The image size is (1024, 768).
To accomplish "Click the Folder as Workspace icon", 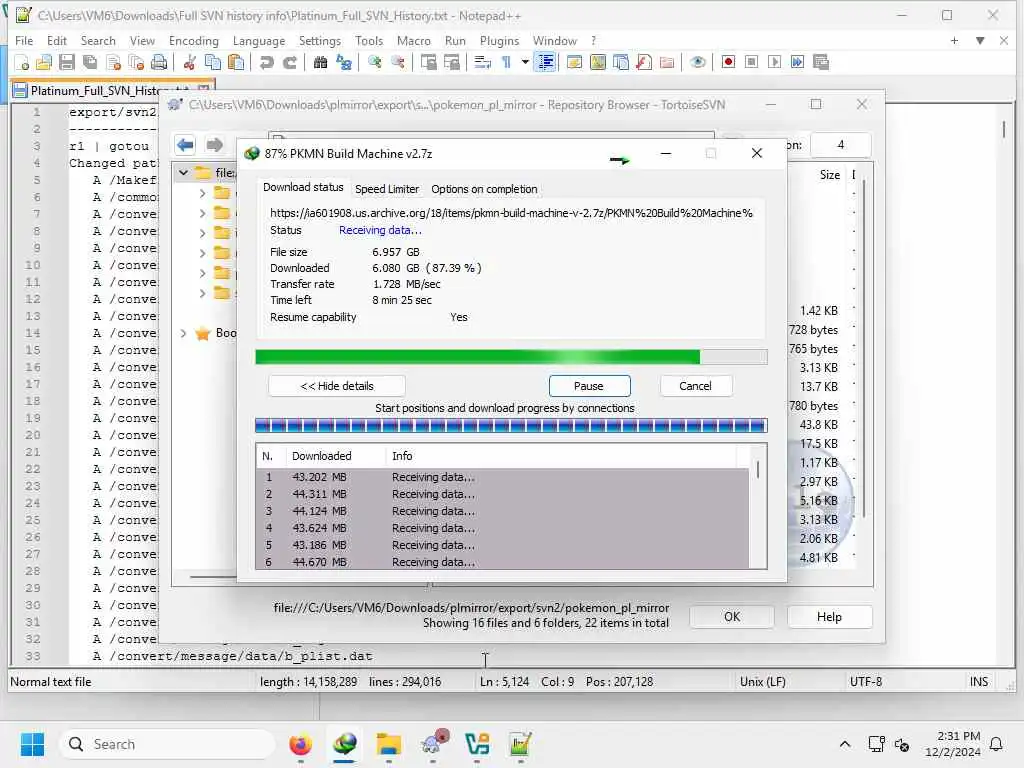I will [667, 63].
